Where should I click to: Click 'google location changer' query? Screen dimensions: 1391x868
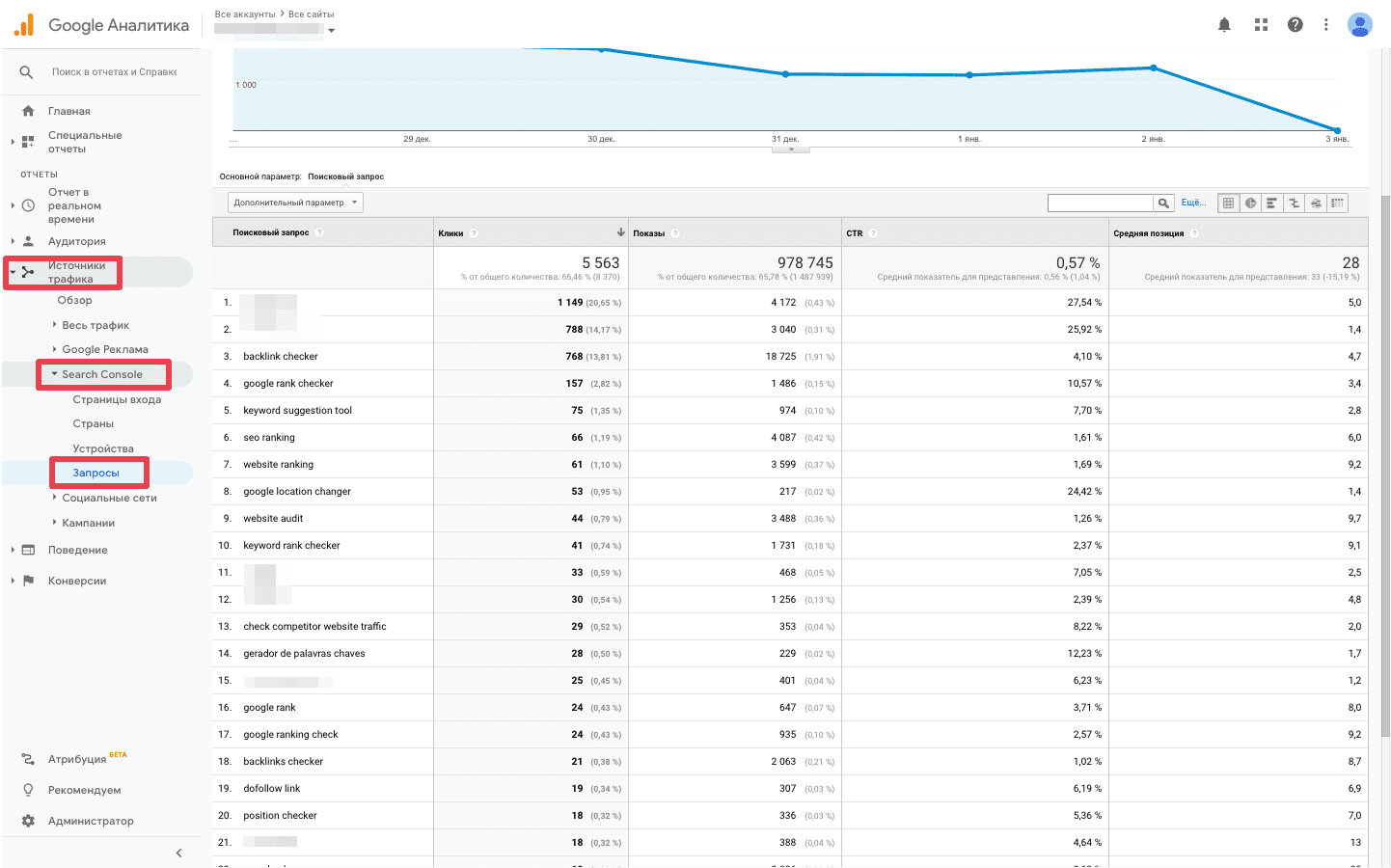tap(297, 492)
